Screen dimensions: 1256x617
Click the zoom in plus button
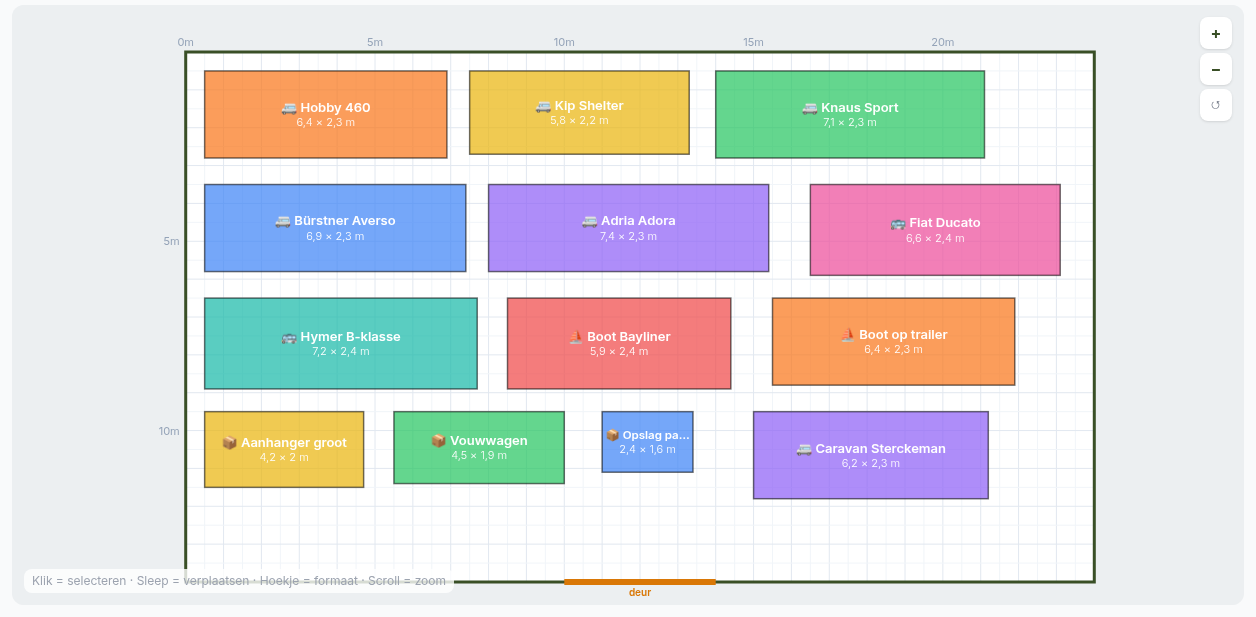click(x=1216, y=33)
